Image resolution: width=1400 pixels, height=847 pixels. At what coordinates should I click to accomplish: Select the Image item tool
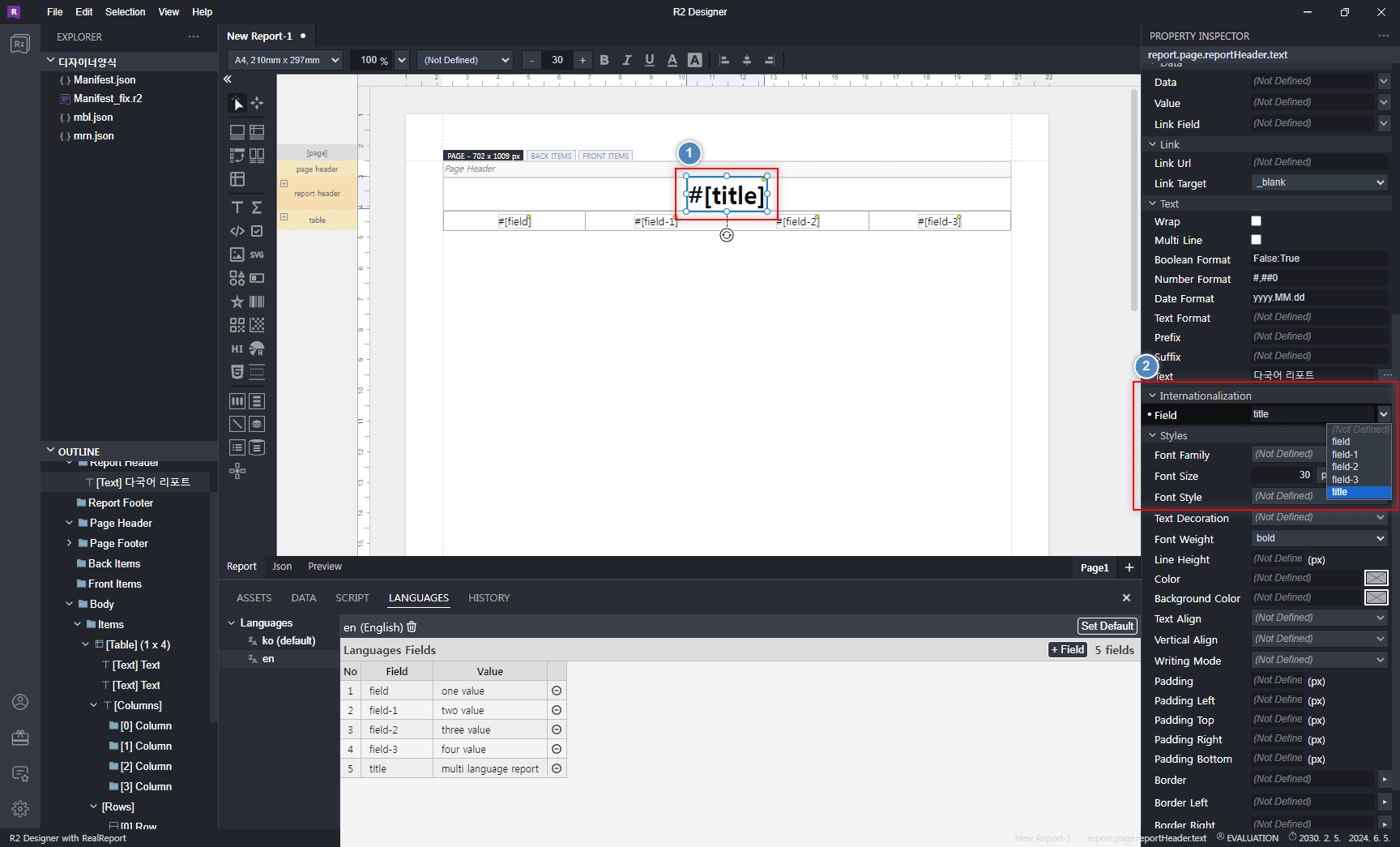click(237, 255)
